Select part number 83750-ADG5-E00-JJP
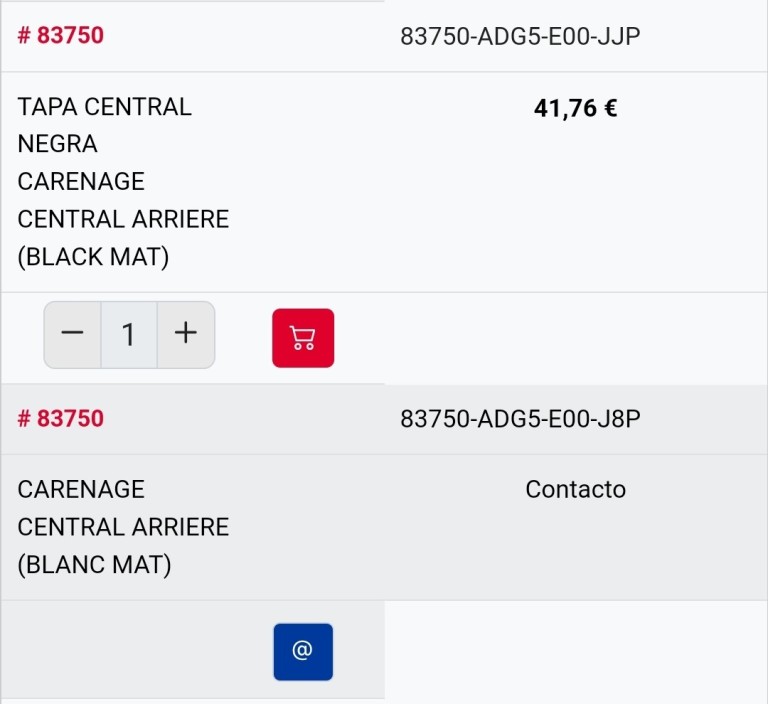768x704 pixels. point(520,37)
